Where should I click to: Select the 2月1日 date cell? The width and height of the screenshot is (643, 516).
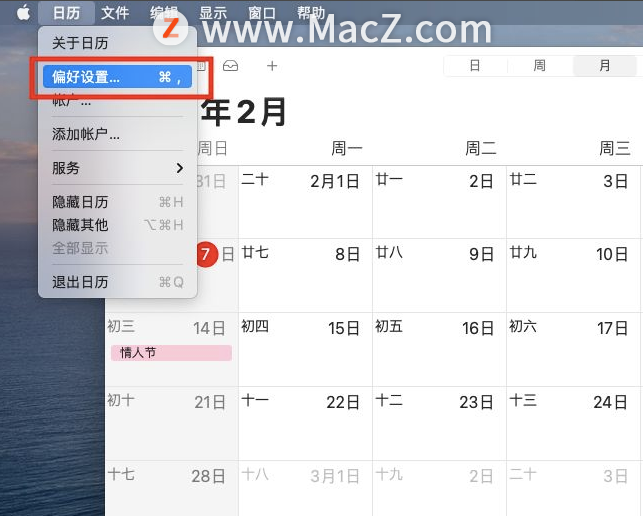coord(305,202)
